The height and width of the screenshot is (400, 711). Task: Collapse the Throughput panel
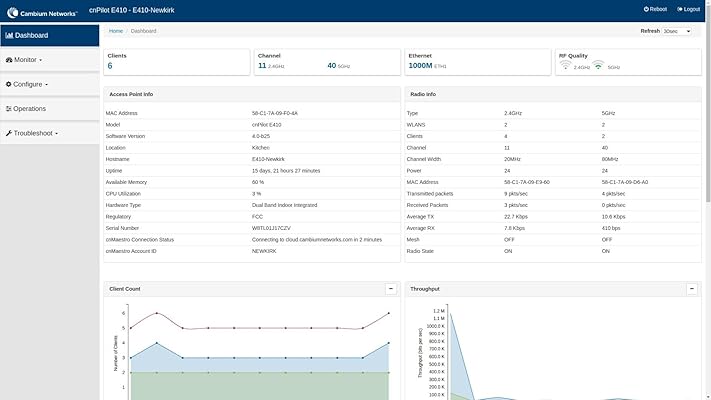[692, 288]
